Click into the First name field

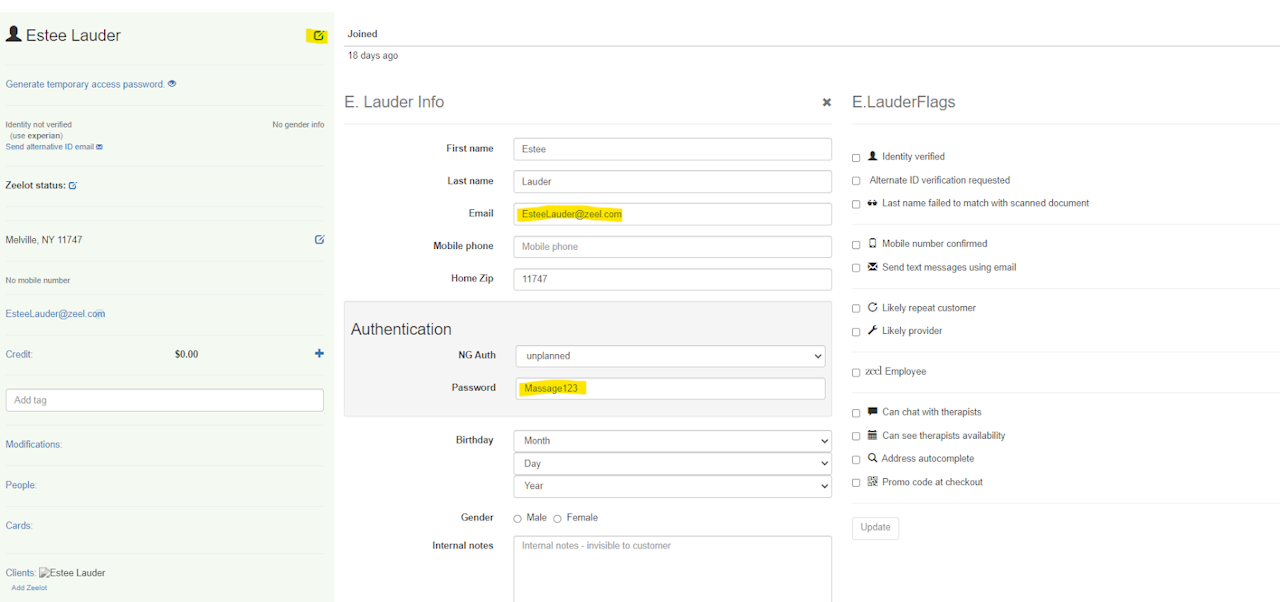(x=672, y=149)
